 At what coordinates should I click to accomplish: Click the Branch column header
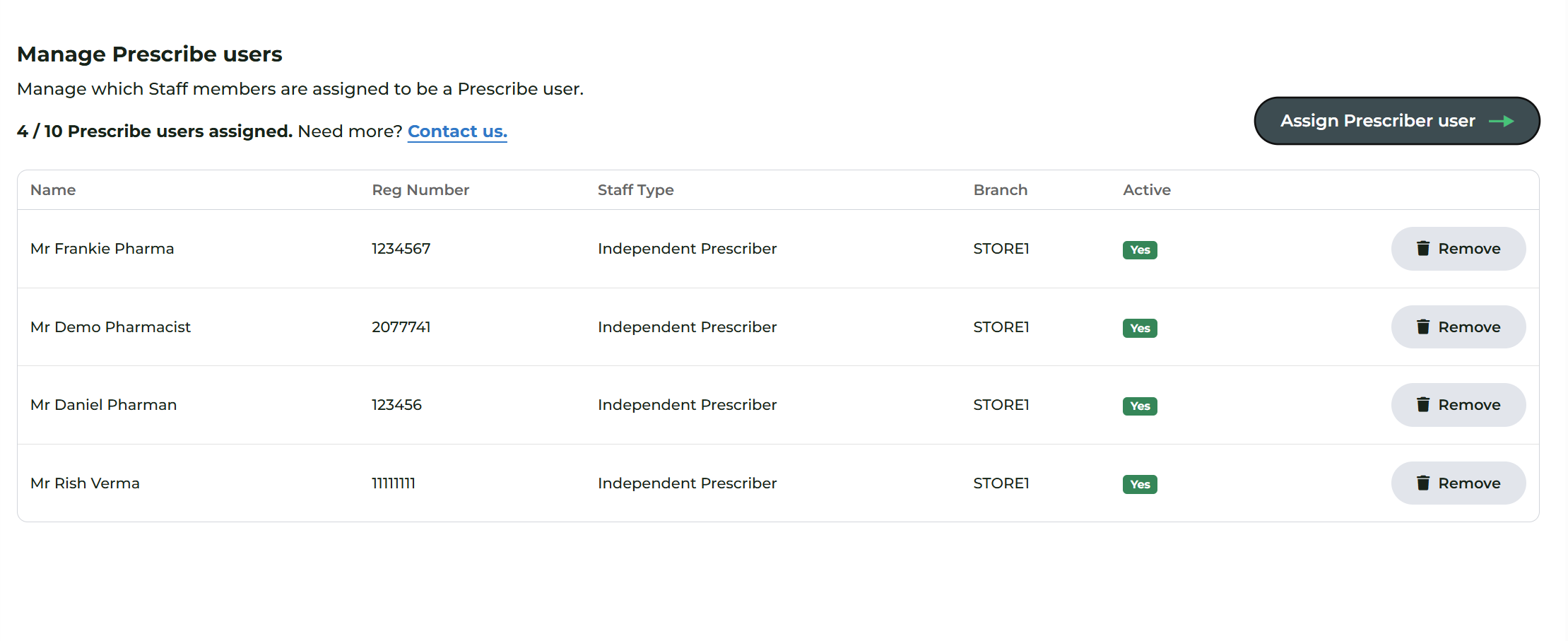(x=1000, y=190)
